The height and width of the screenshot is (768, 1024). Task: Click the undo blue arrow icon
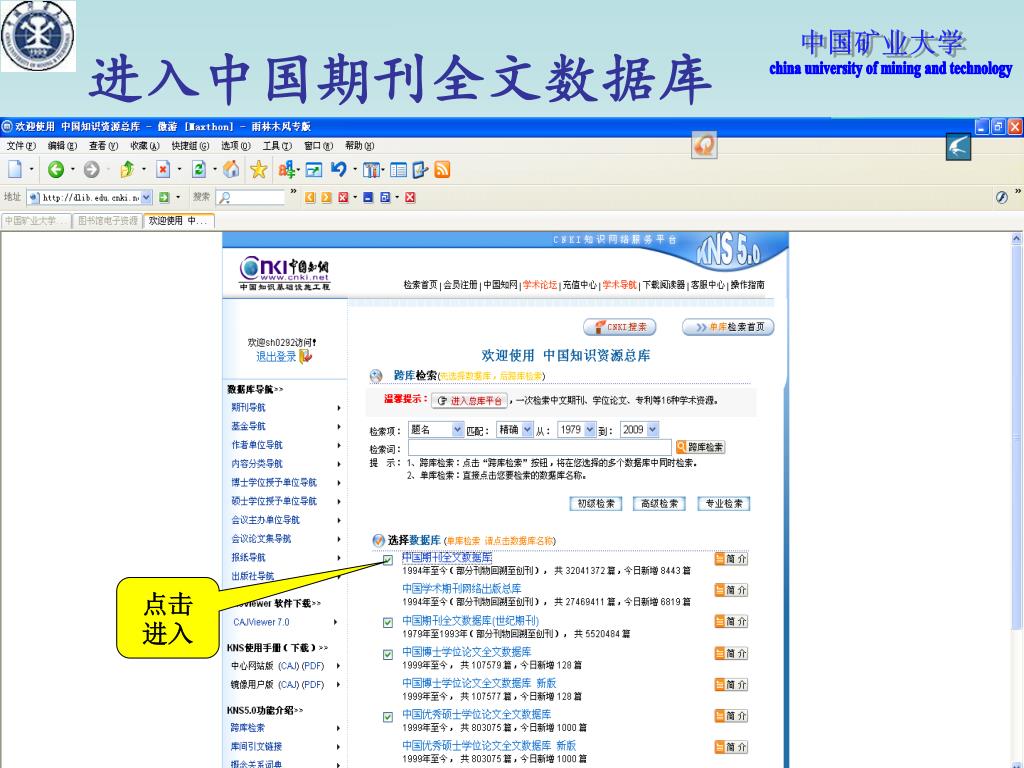[338, 170]
